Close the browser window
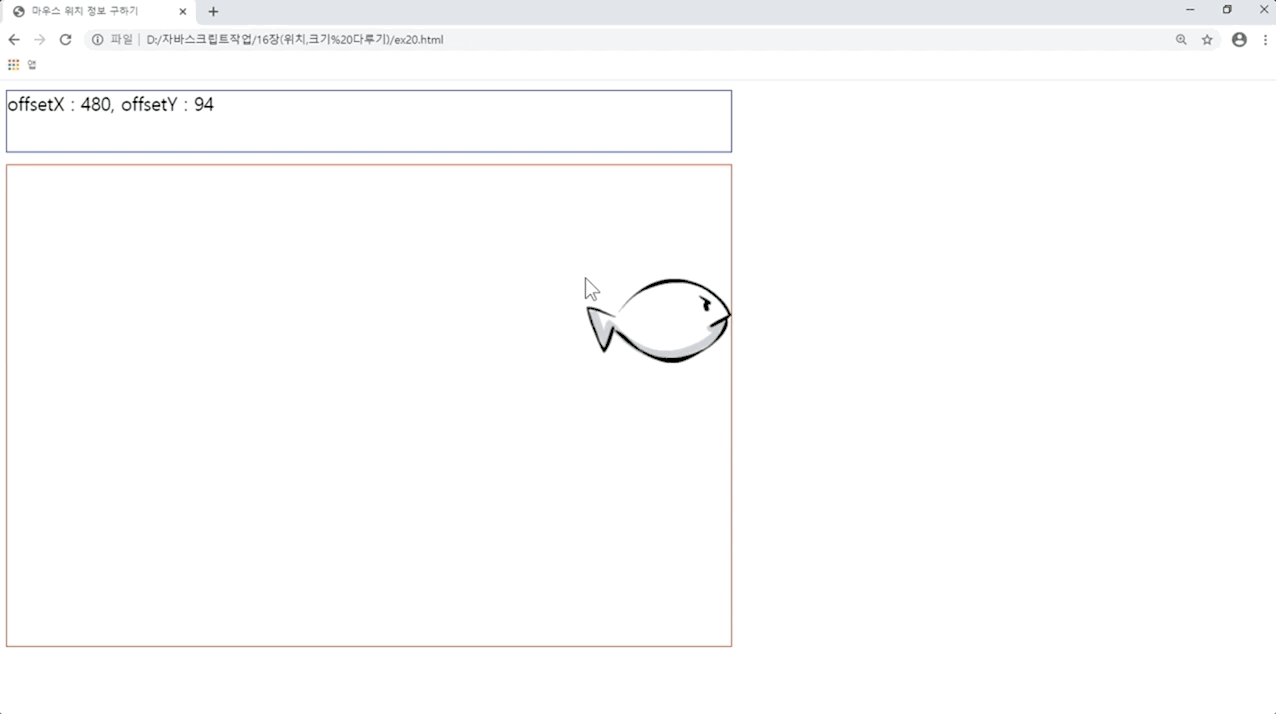 (1263, 10)
